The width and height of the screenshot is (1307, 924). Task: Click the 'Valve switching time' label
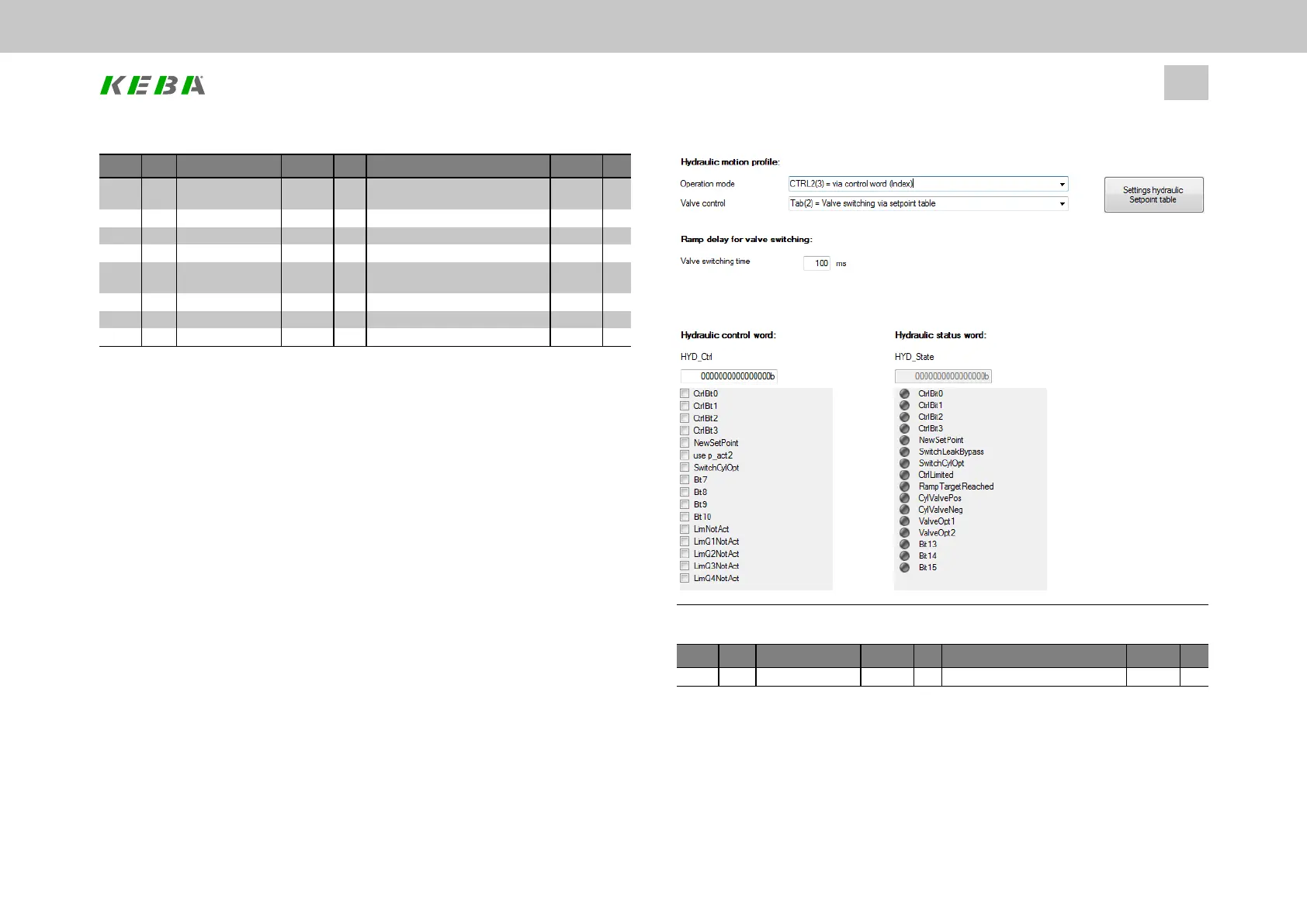[716, 261]
